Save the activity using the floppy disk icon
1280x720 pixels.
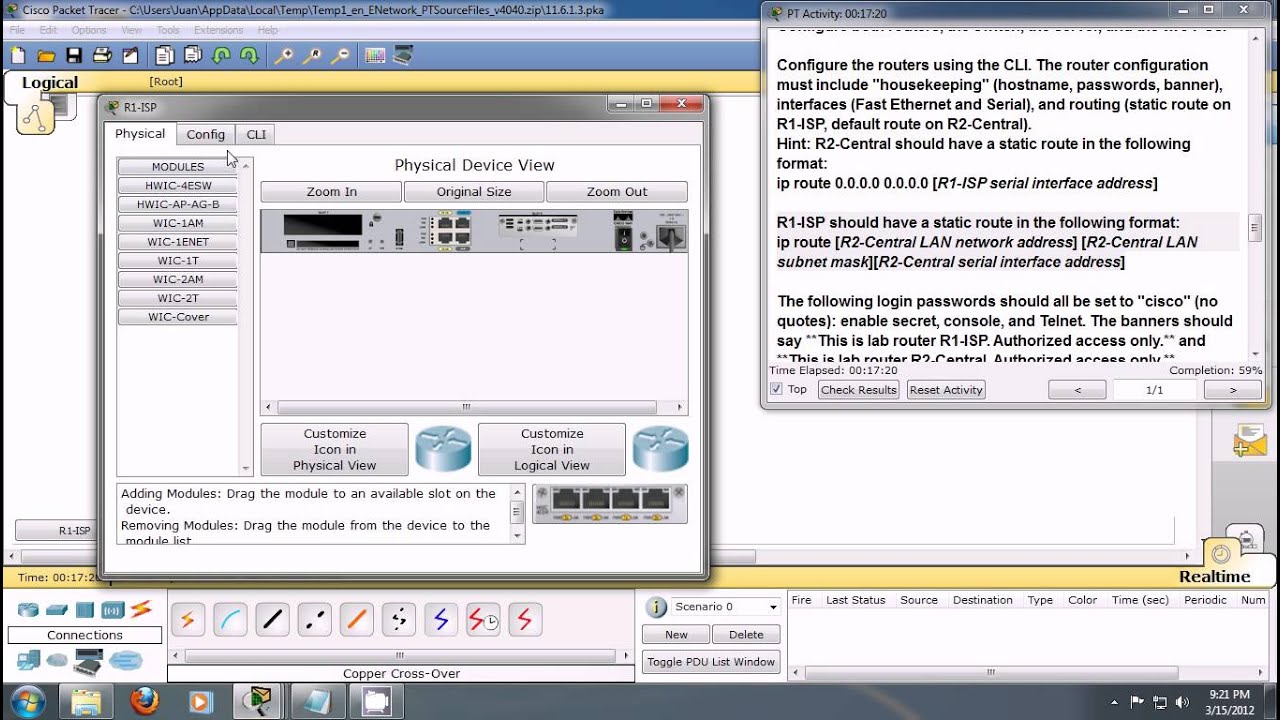pyautogui.click(x=73, y=56)
